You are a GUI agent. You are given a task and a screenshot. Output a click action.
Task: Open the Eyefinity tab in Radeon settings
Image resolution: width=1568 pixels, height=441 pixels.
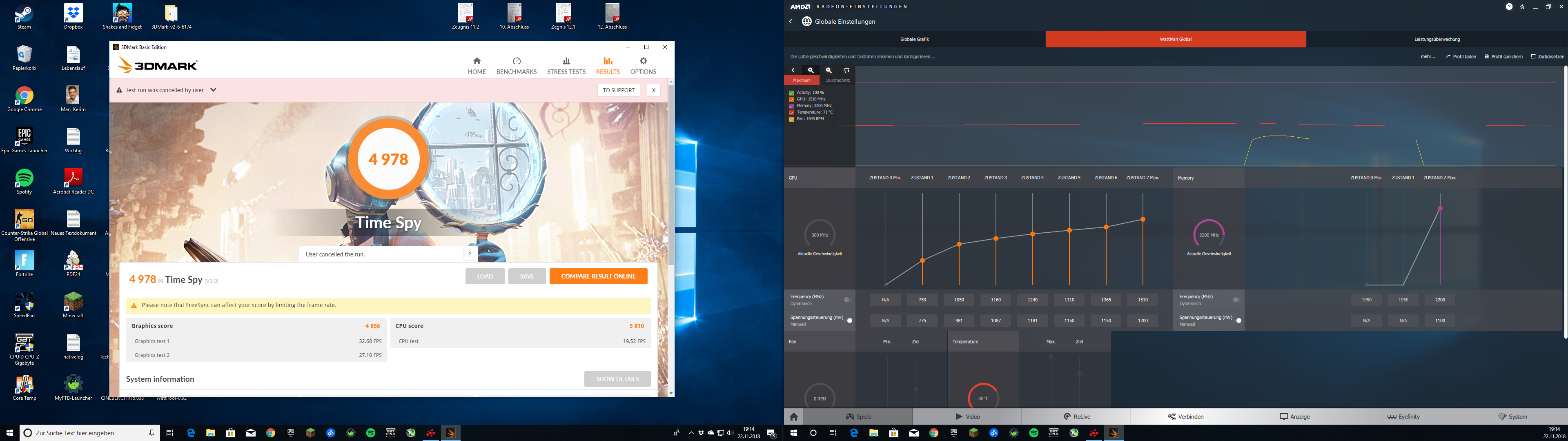[x=1403, y=416]
